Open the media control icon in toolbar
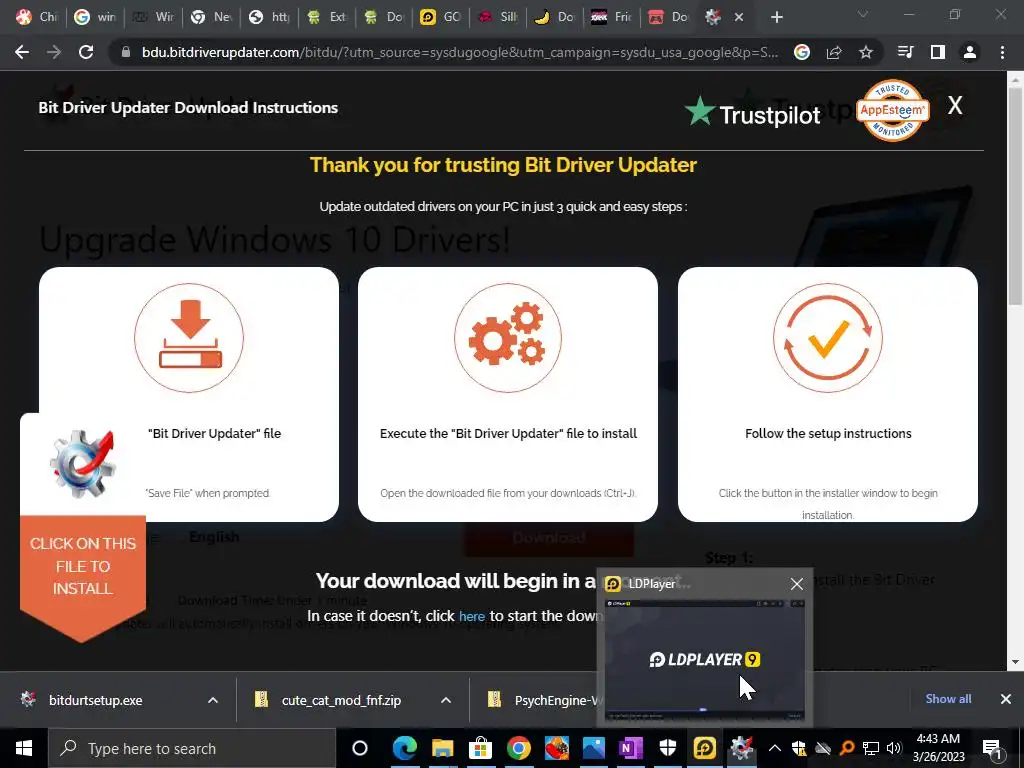This screenshot has width=1024, height=768. click(906, 52)
